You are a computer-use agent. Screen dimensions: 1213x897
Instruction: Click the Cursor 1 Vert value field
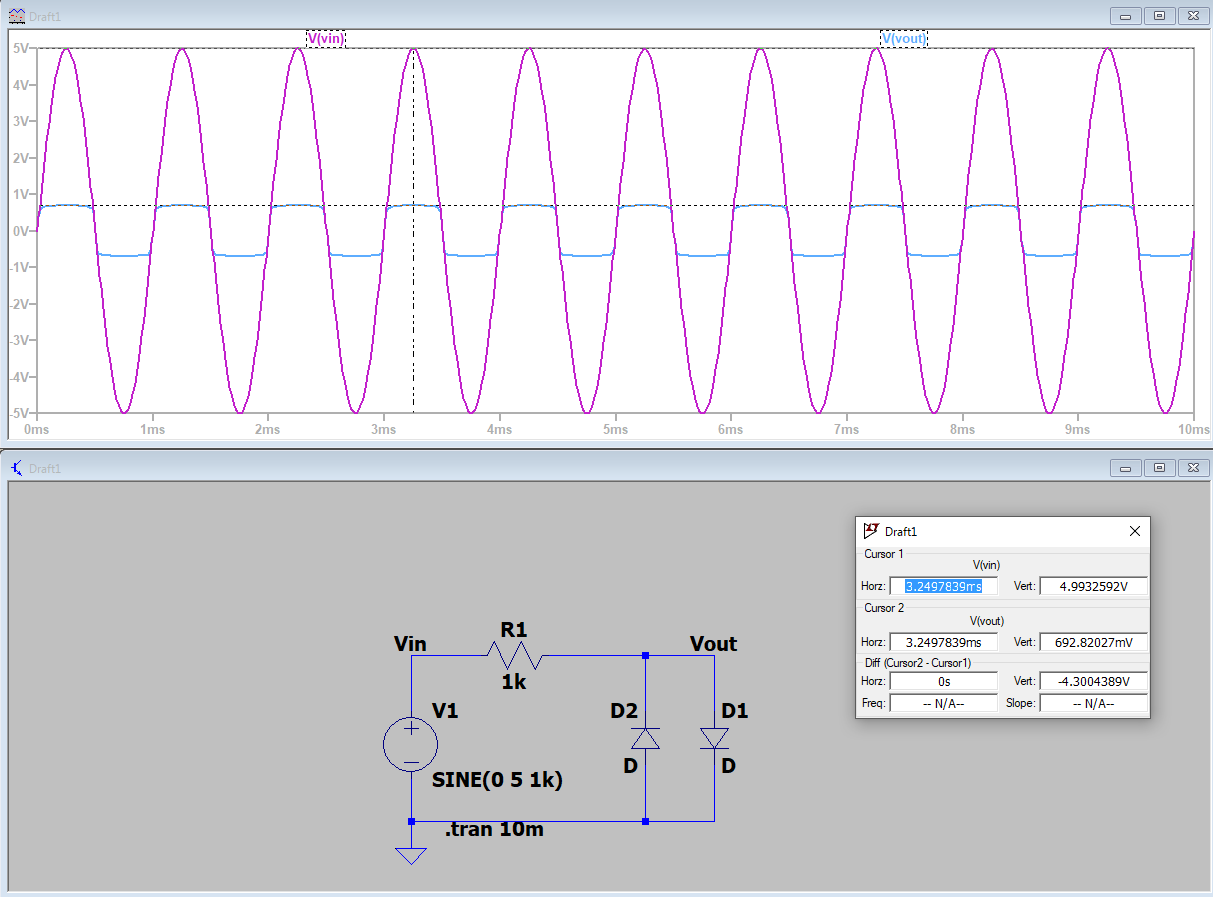click(1093, 586)
